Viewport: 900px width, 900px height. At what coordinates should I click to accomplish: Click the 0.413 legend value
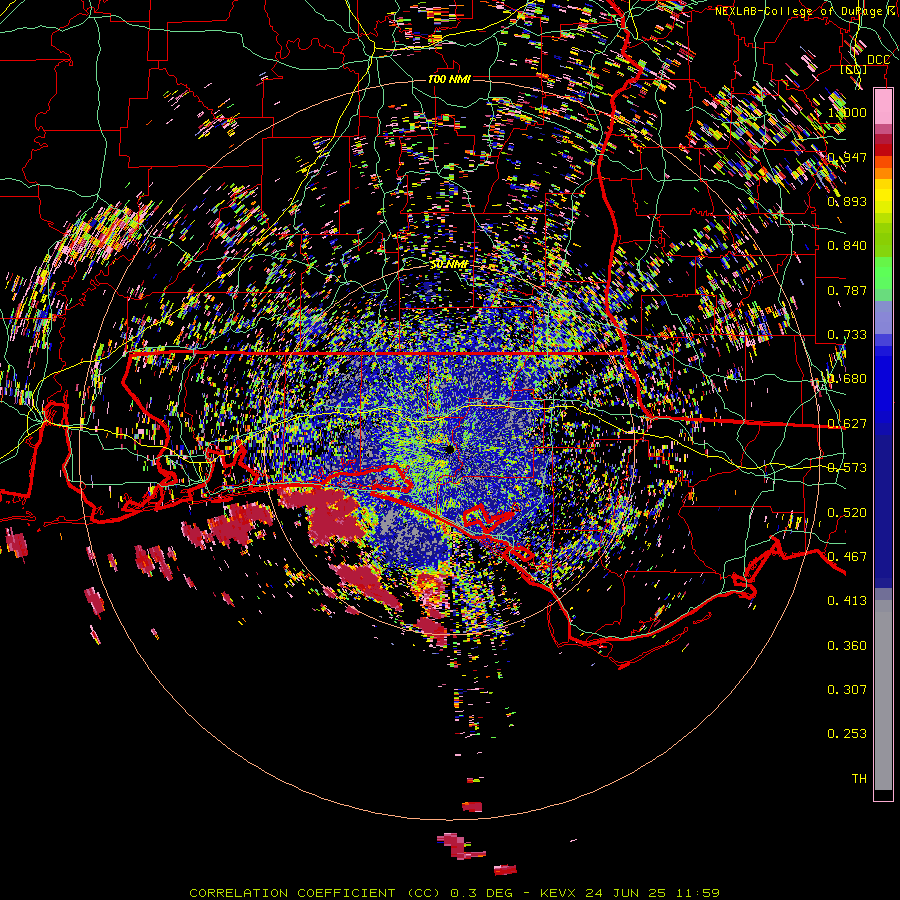click(x=847, y=601)
